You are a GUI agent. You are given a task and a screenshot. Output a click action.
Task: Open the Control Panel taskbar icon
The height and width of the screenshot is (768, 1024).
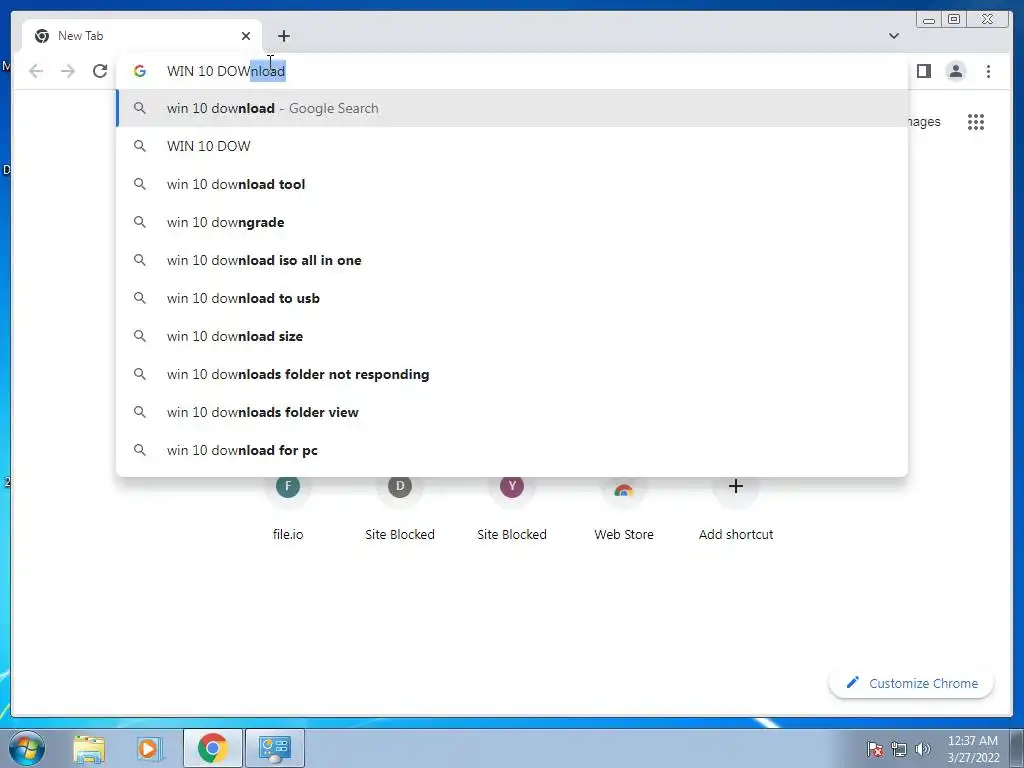coord(275,748)
